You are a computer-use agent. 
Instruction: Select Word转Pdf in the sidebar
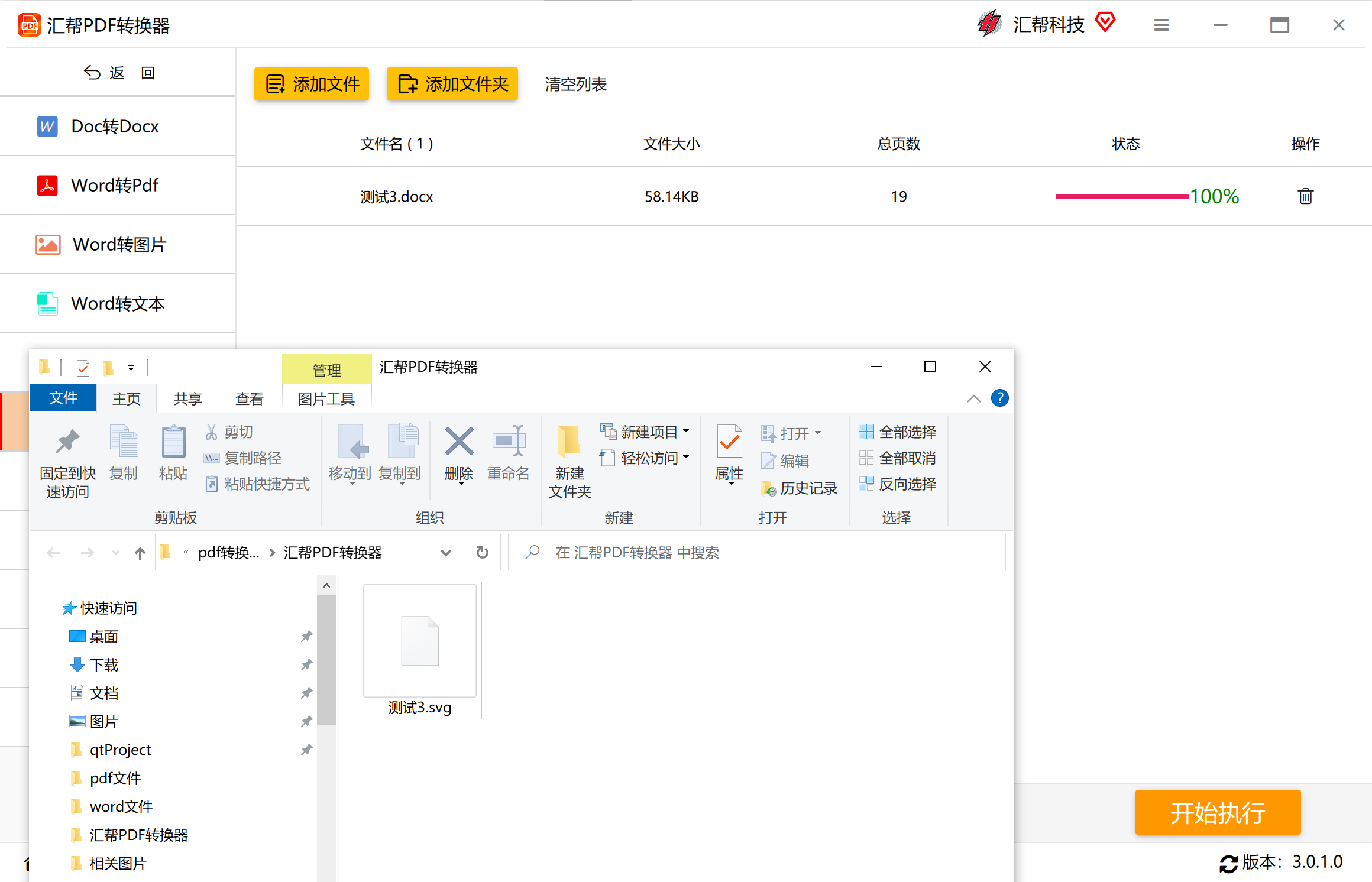coord(118,185)
